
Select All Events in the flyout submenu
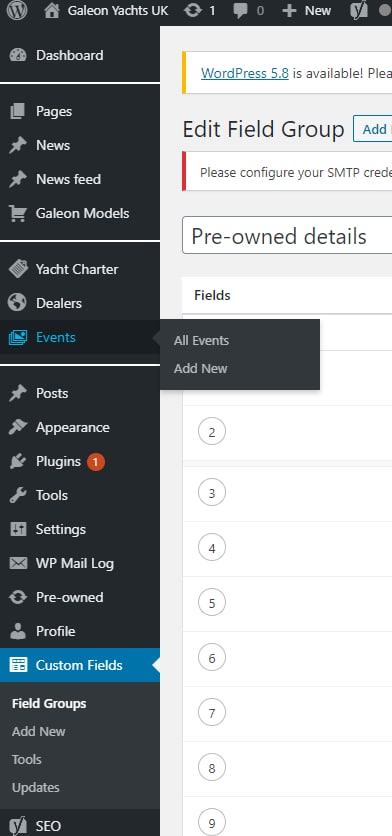[201, 341]
